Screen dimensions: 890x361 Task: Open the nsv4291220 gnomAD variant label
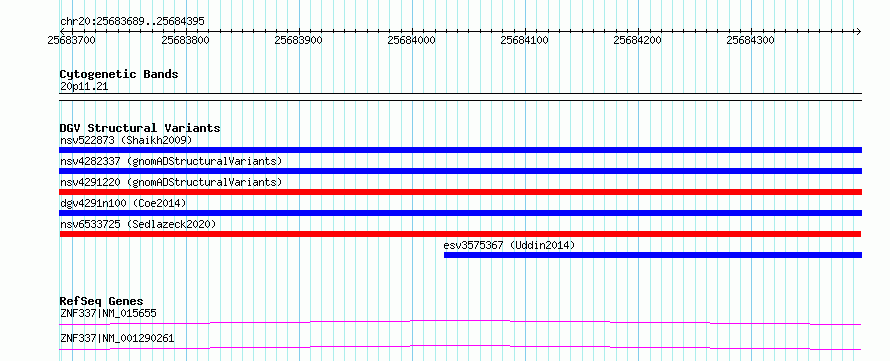[x=171, y=182]
